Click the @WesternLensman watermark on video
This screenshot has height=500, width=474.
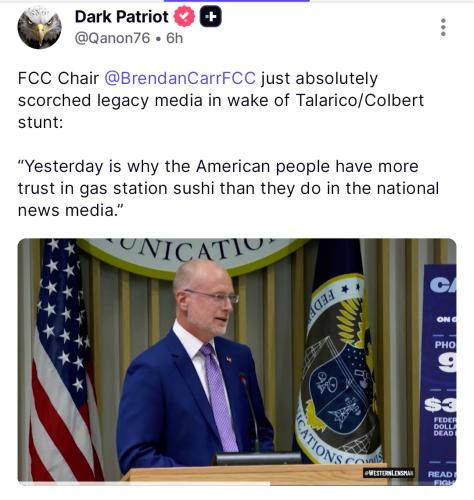pos(388,473)
